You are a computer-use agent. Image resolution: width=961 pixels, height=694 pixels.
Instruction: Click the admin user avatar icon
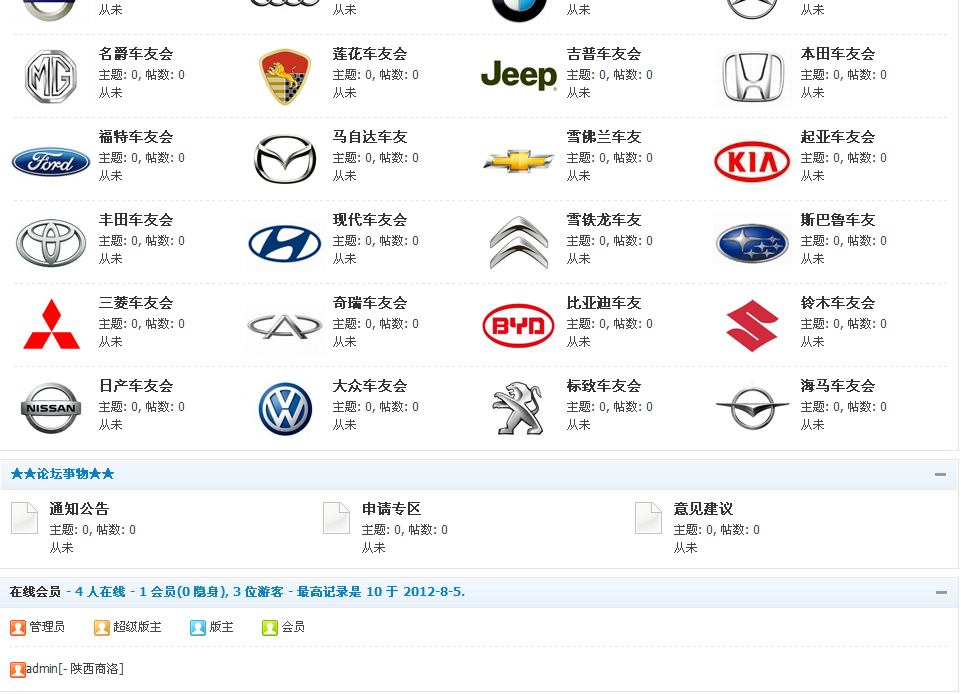pyautogui.click(x=18, y=669)
